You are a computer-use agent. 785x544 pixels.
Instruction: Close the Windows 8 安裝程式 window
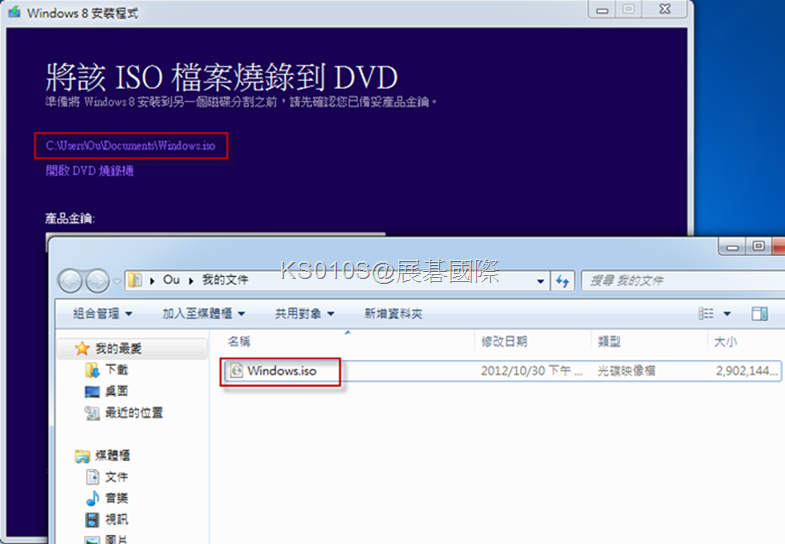(665, 10)
